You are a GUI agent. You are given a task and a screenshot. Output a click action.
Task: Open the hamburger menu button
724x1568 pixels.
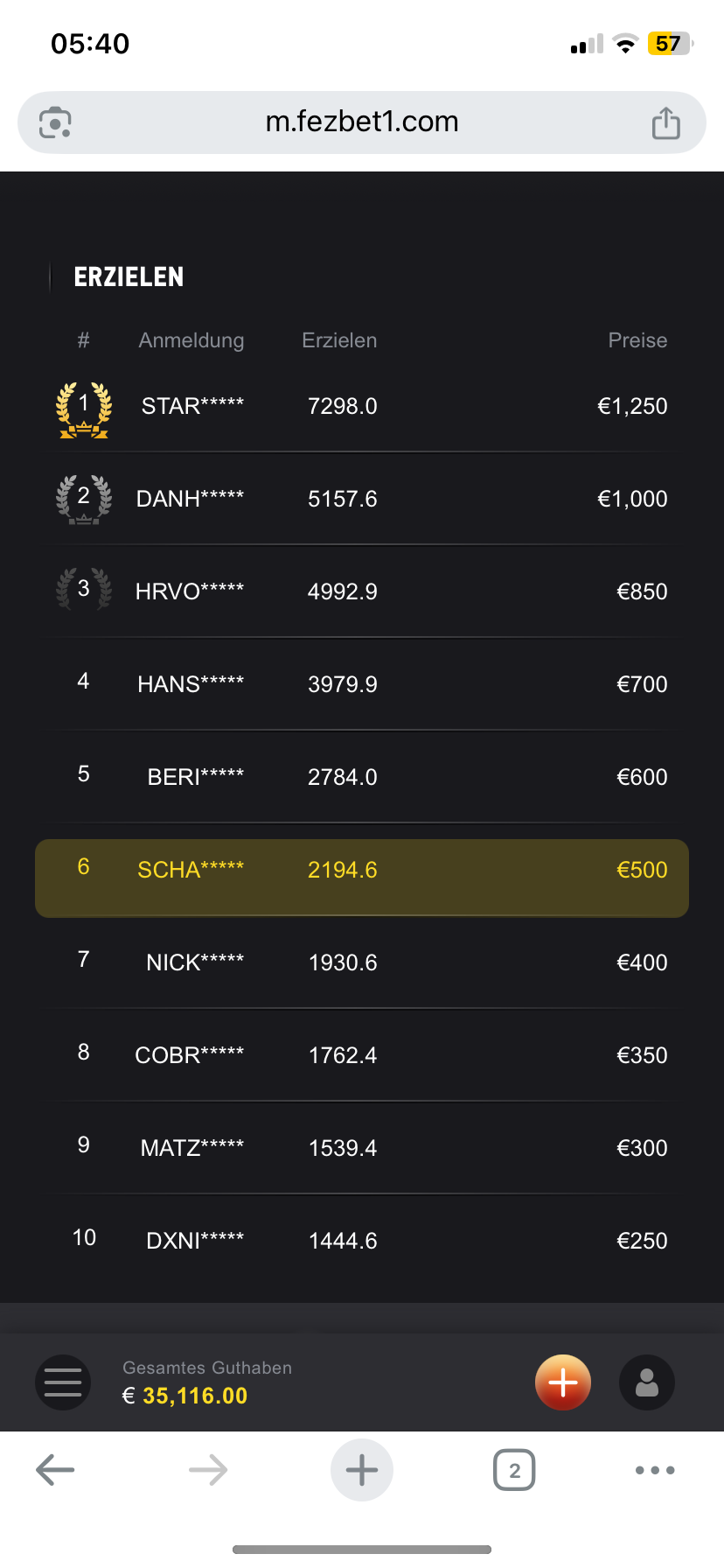coord(63,1382)
